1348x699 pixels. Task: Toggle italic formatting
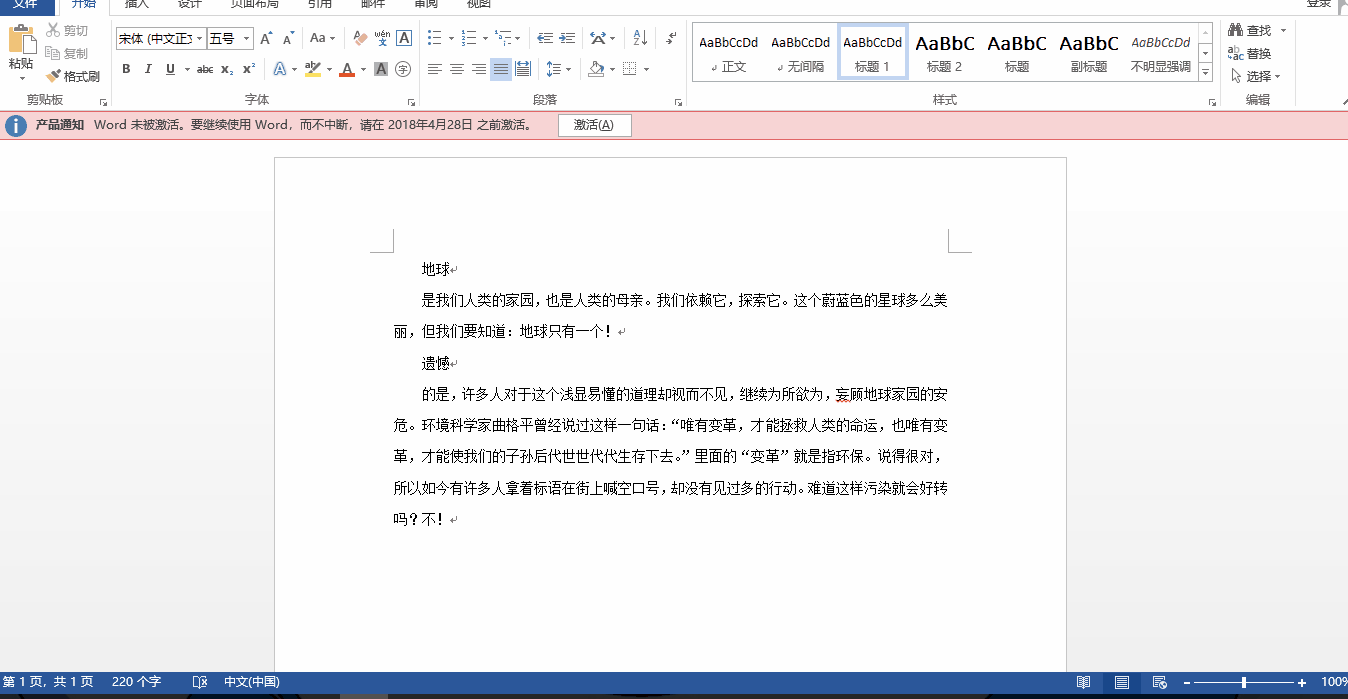tap(148, 69)
